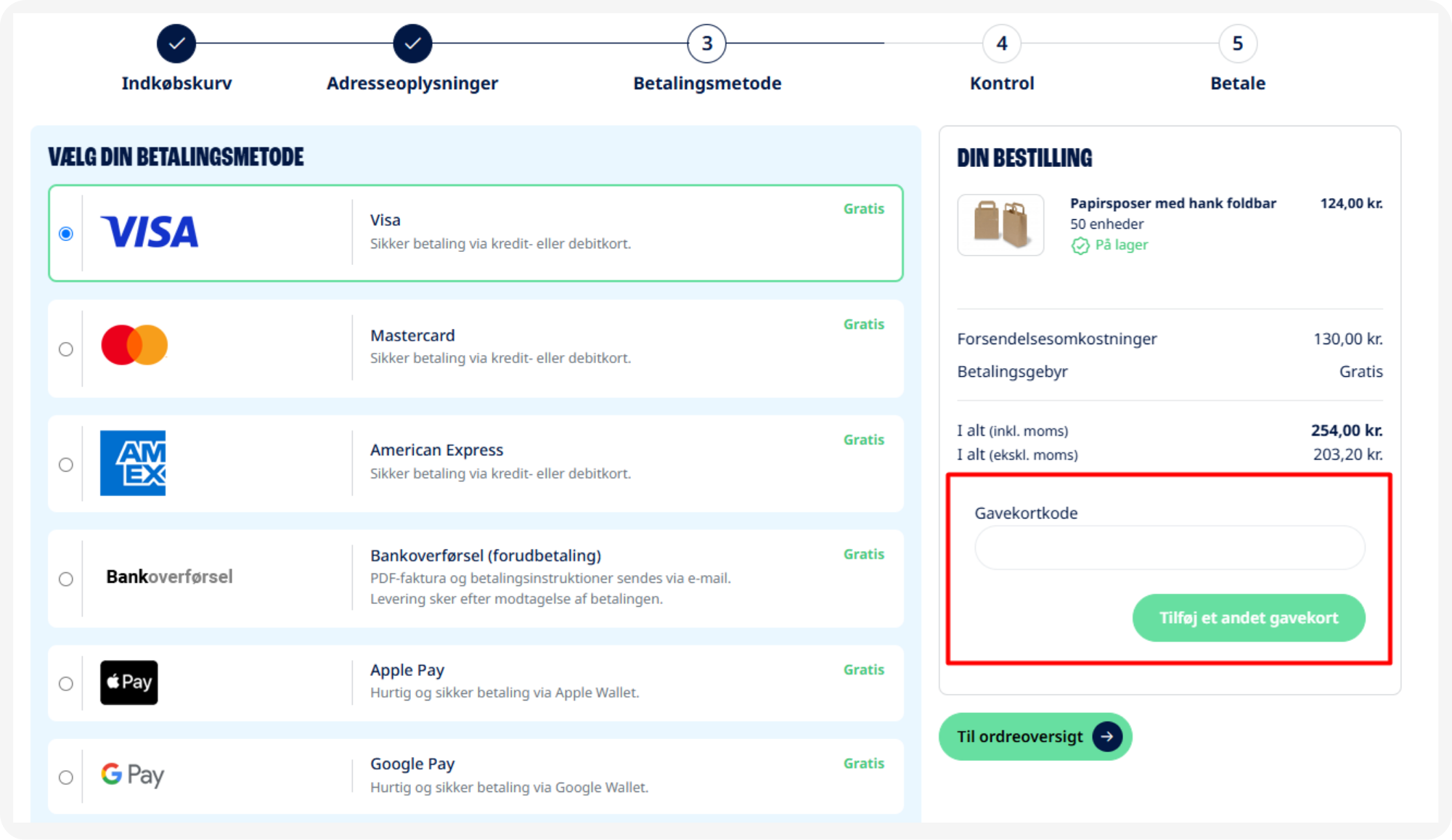The width and height of the screenshot is (1452, 840).
Task: Click the Apple Pay logo
Action: point(129,682)
